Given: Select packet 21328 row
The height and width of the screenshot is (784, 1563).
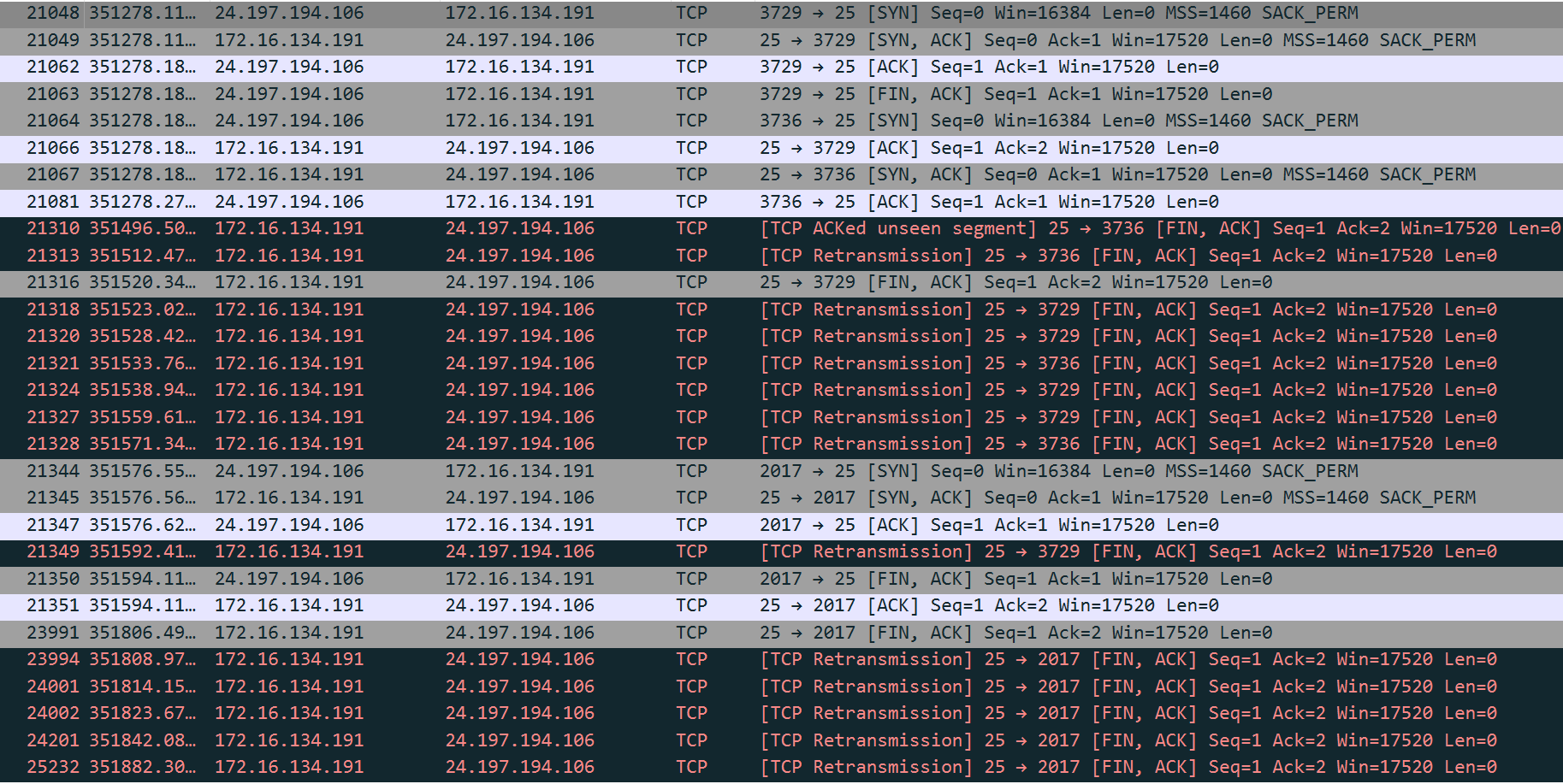Looking at the screenshot, I should [781, 444].
